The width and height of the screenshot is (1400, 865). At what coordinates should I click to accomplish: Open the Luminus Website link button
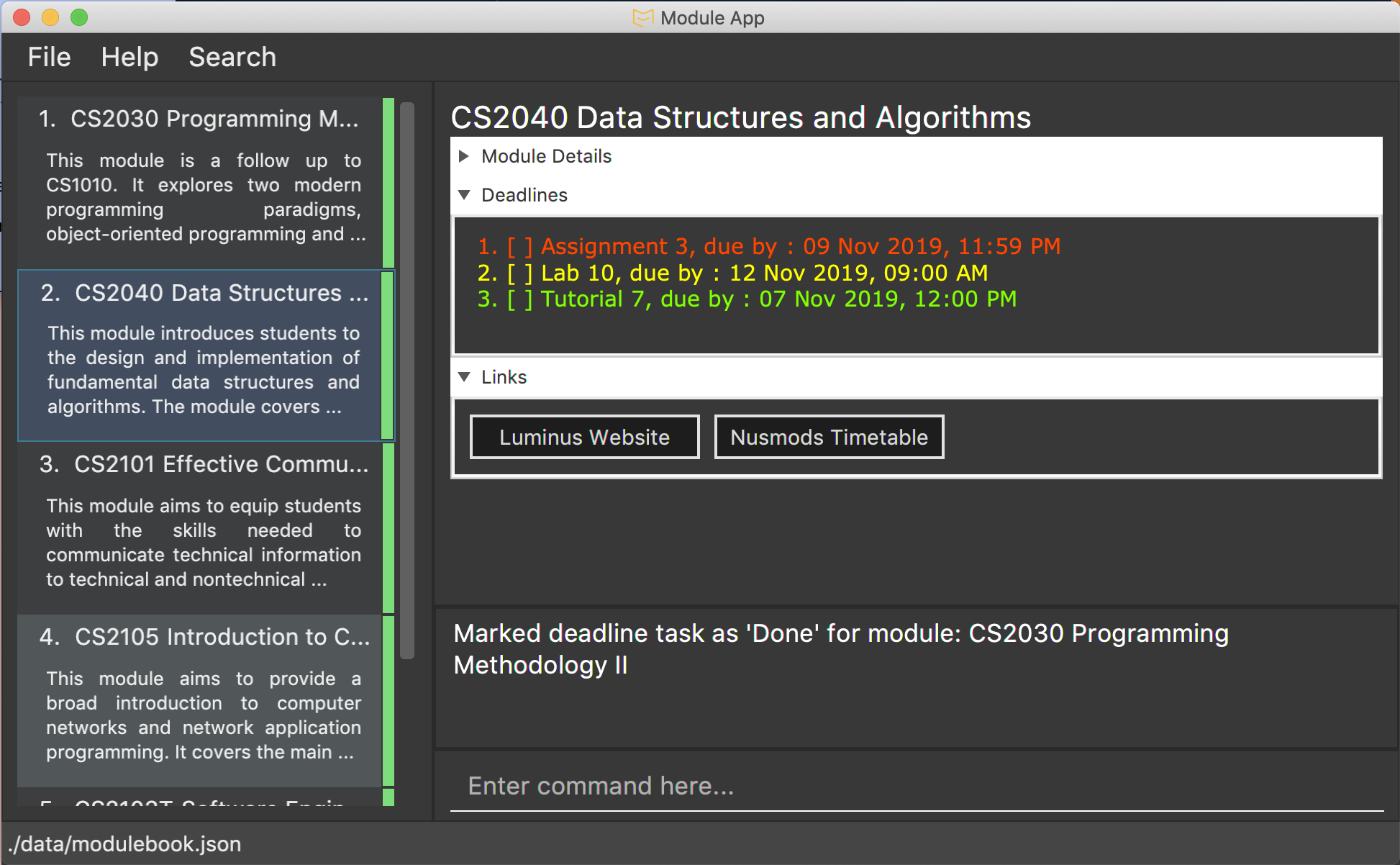(x=584, y=437)
